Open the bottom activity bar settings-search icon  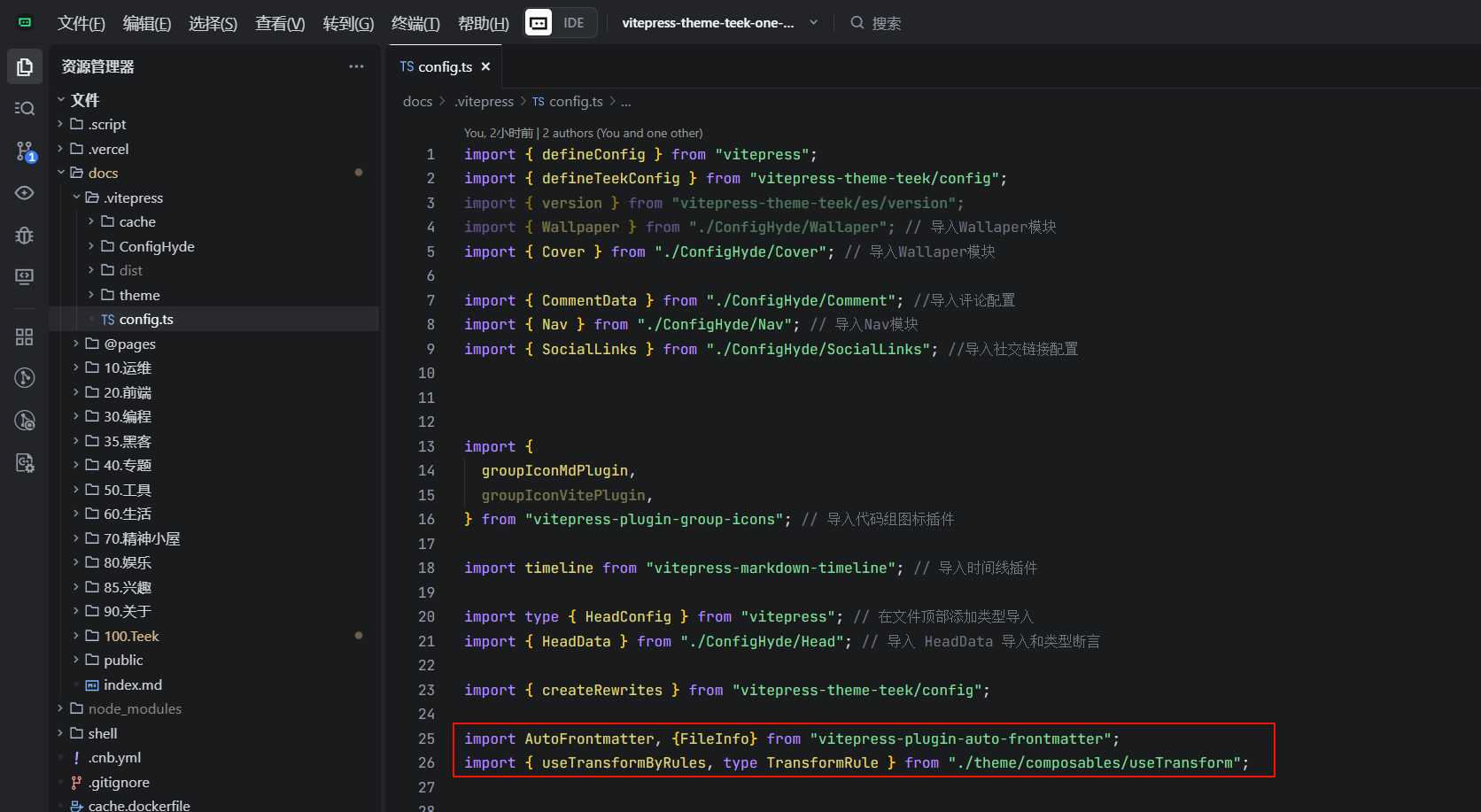pyautogui.click(x=25, y=462)
